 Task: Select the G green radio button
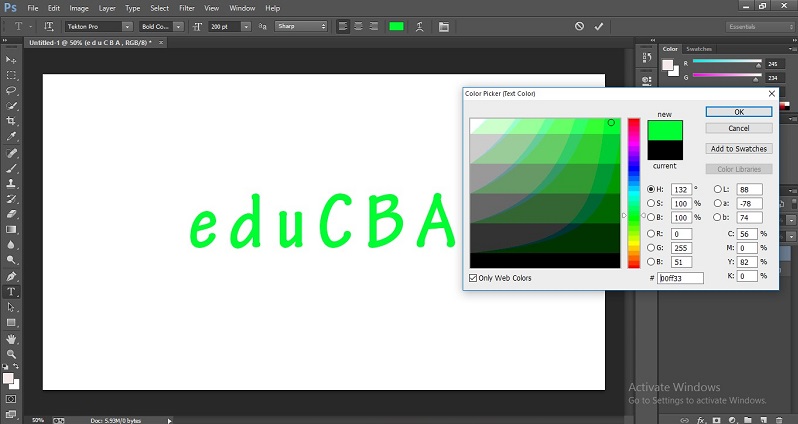click(x=650, y=248)
